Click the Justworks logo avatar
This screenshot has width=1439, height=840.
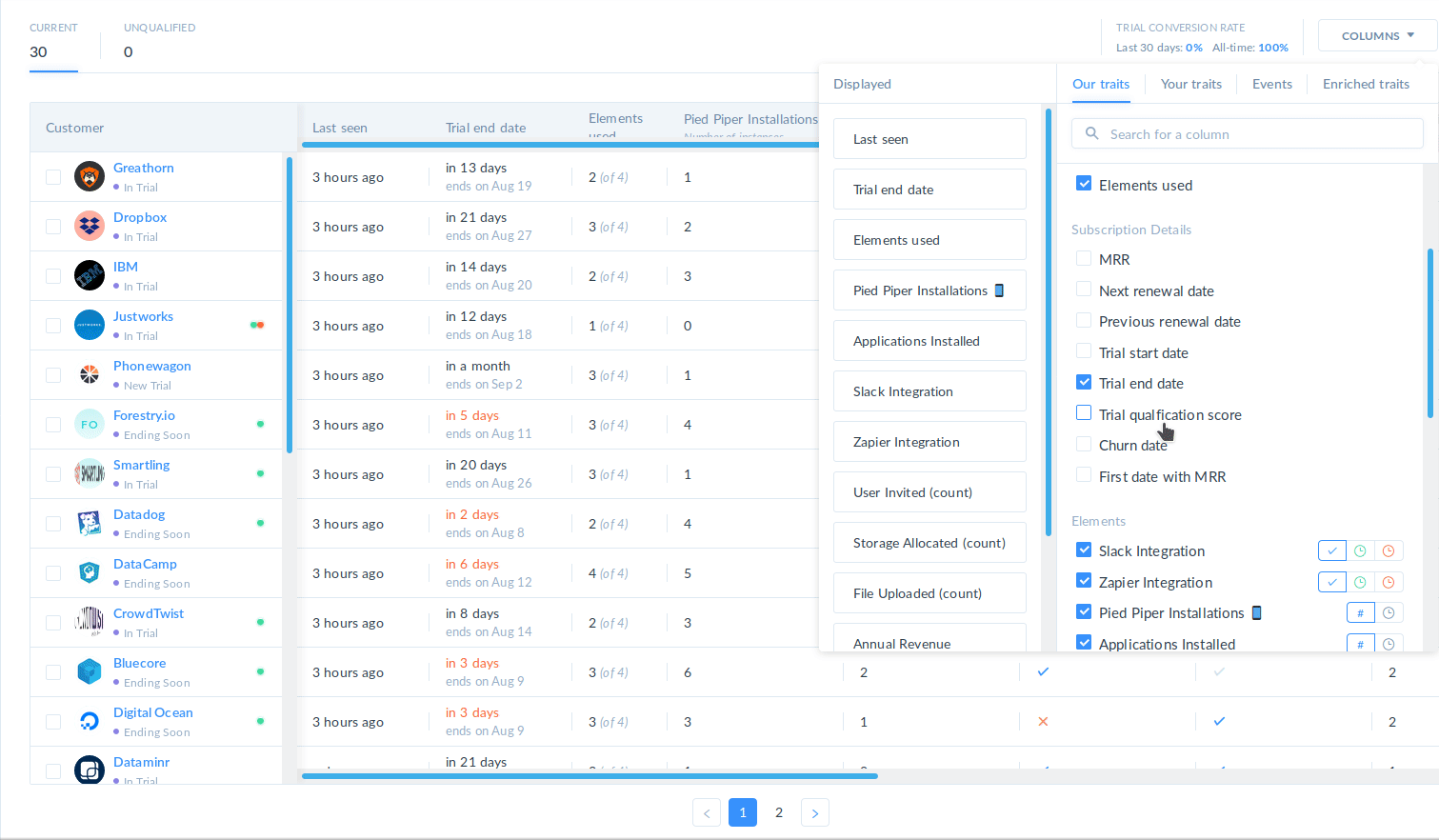(90, 325)
